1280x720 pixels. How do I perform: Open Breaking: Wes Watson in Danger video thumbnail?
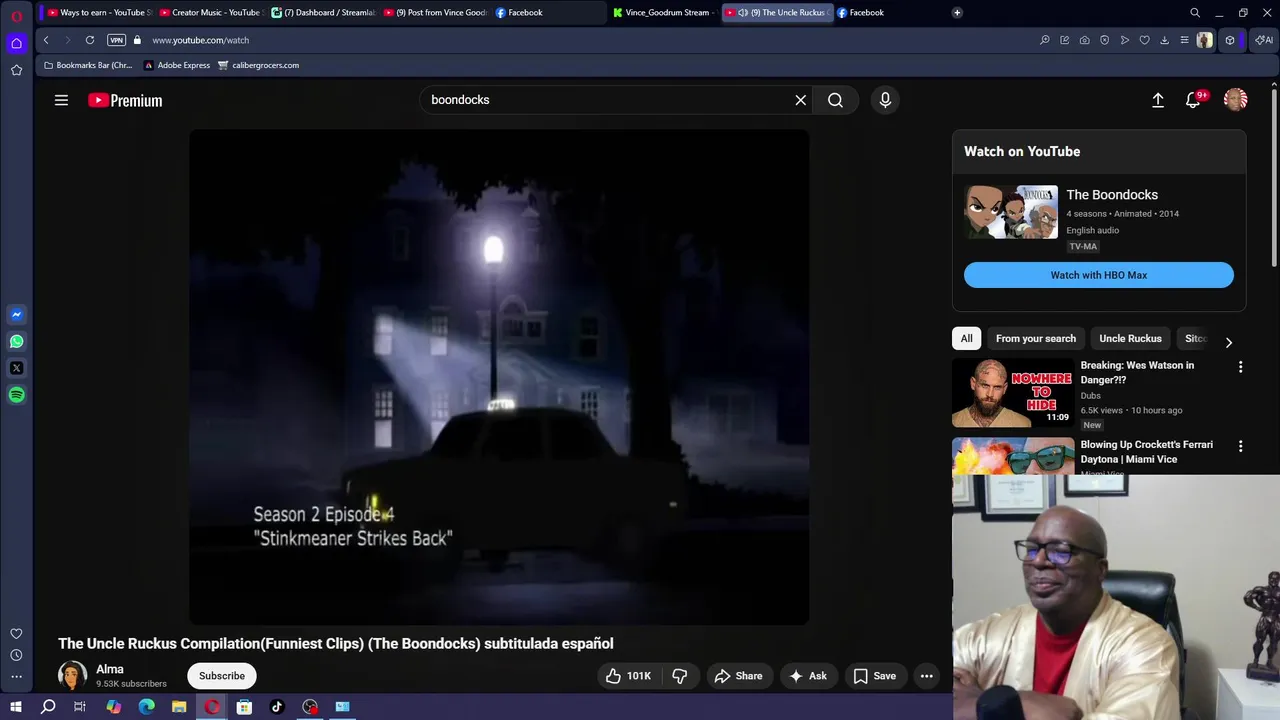[1013, 393]
